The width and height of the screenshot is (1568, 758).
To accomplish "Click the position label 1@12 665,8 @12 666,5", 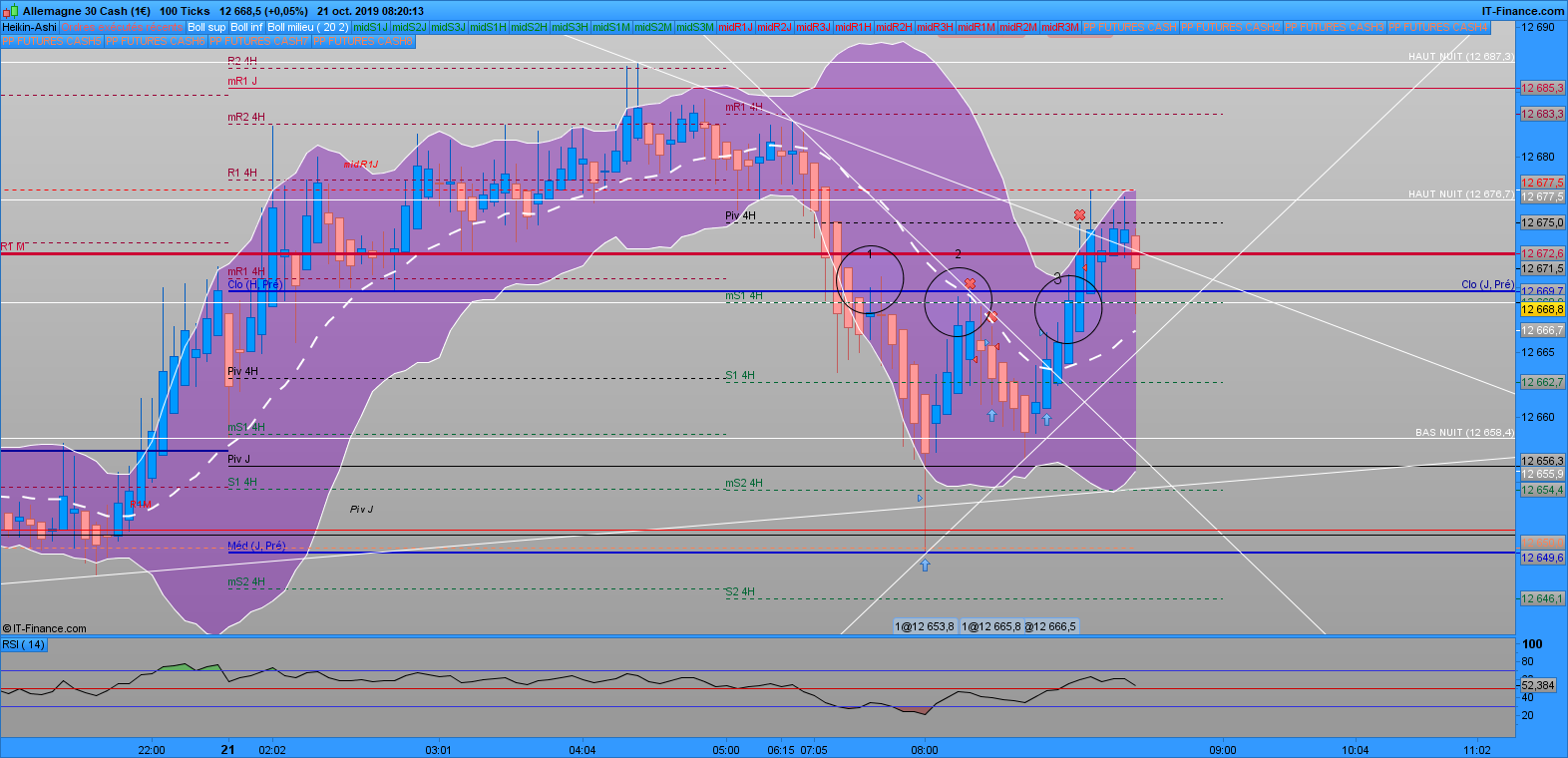I will tap(1018, 626).
